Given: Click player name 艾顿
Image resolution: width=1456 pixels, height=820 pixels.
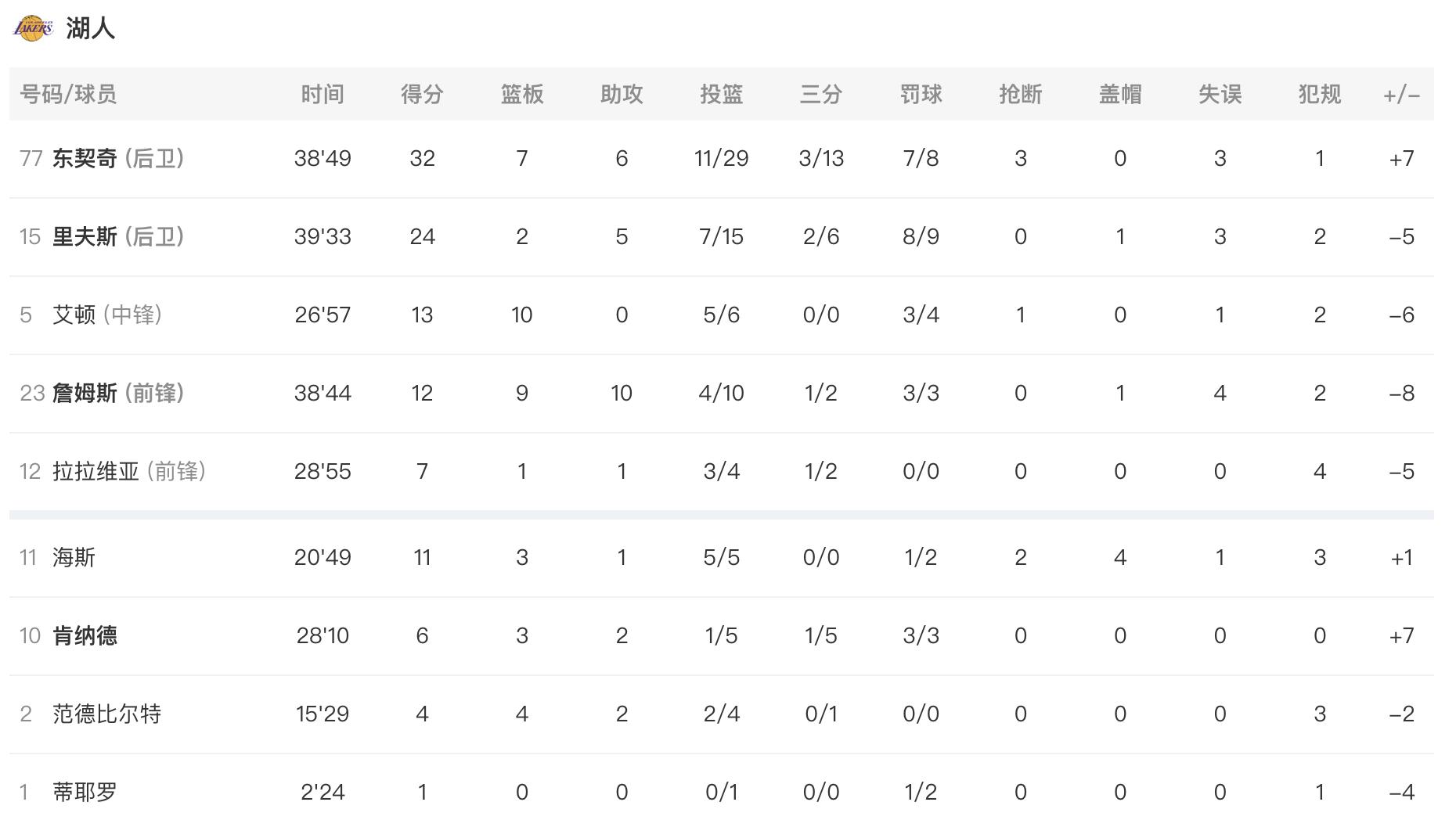Looking at the screenshot, I should 74,315.
